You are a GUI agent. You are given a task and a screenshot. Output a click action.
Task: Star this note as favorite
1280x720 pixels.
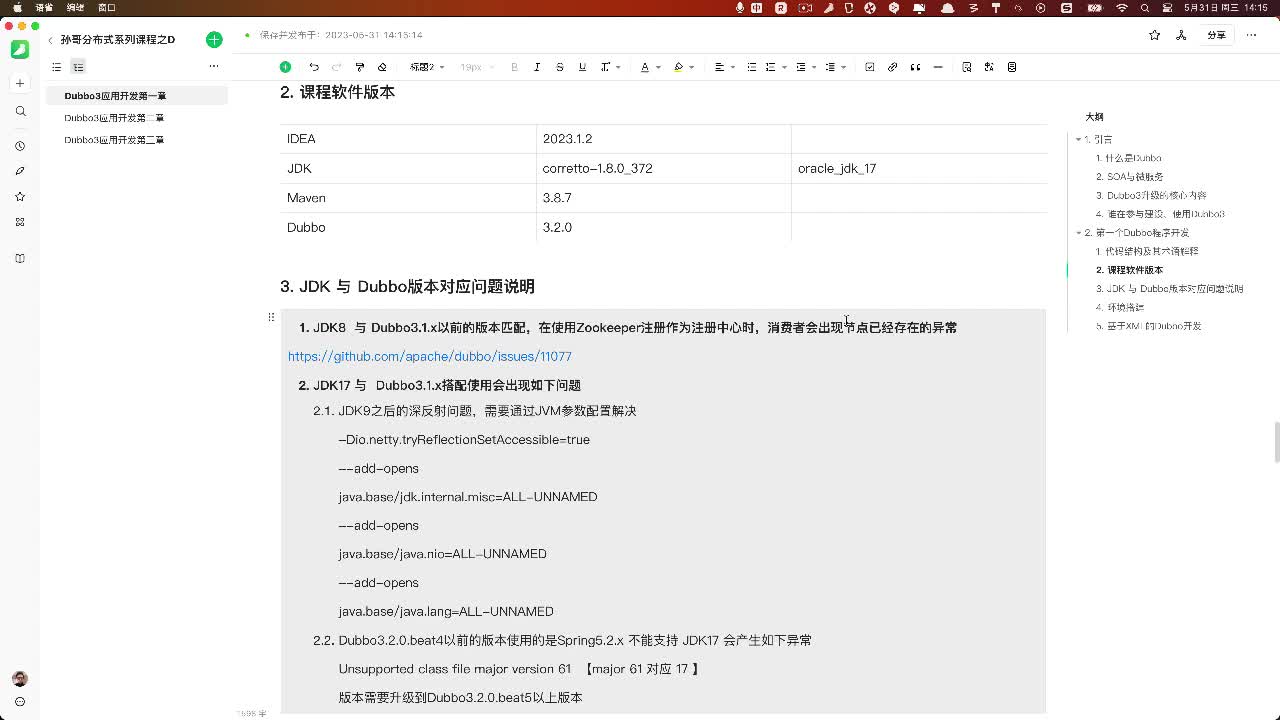tap(1155, 35)
